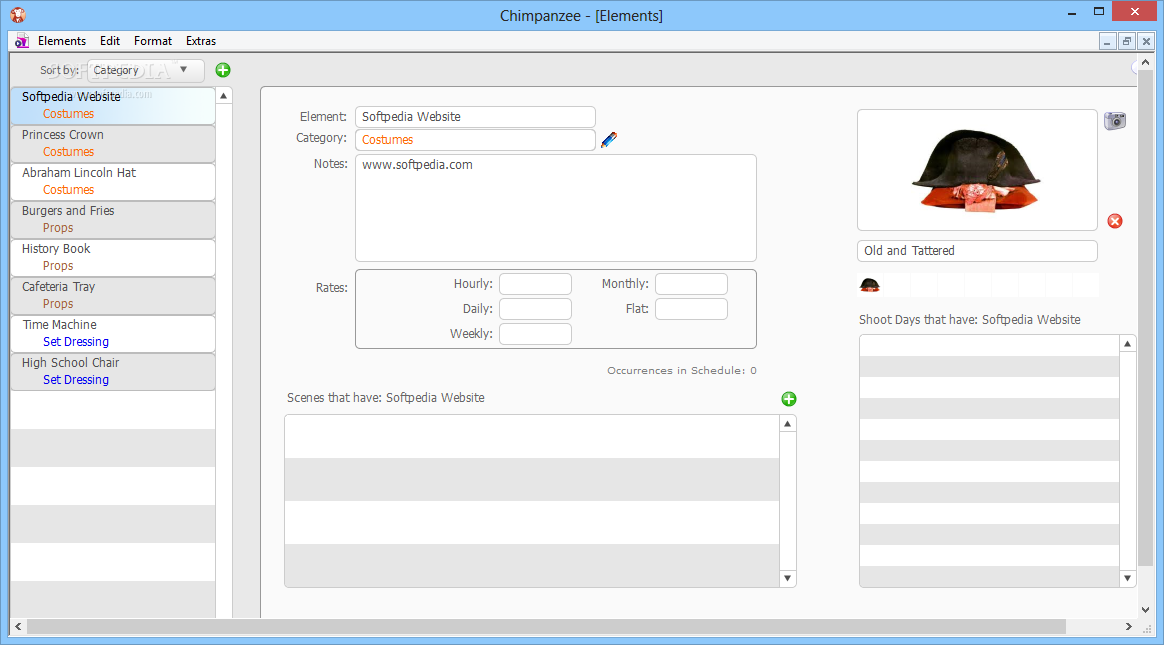Click the Daily rate field
This screenshot has width=1164, height=645.
pos(535,309)
